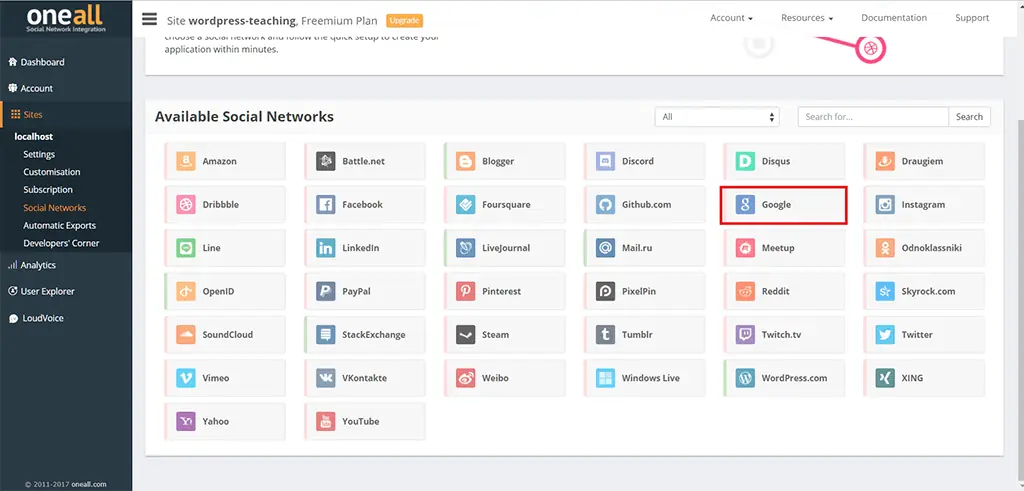1024x491 pixels.
Task: Toggle the hamburger sidebar menu
Action: tap(150, 19)
